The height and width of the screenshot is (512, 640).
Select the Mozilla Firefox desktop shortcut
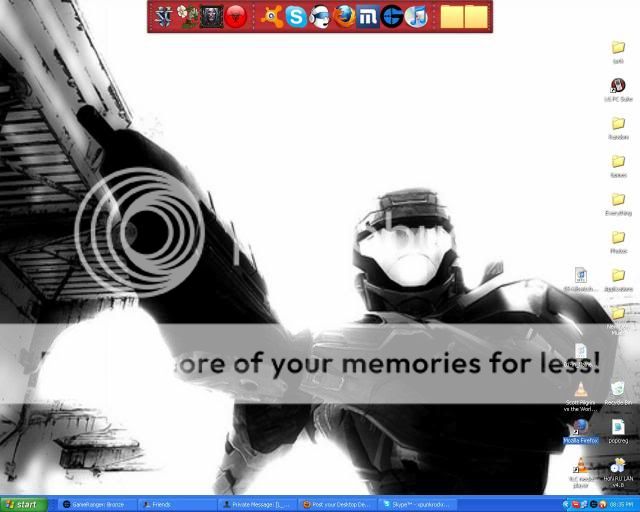(x=580, y=427)
